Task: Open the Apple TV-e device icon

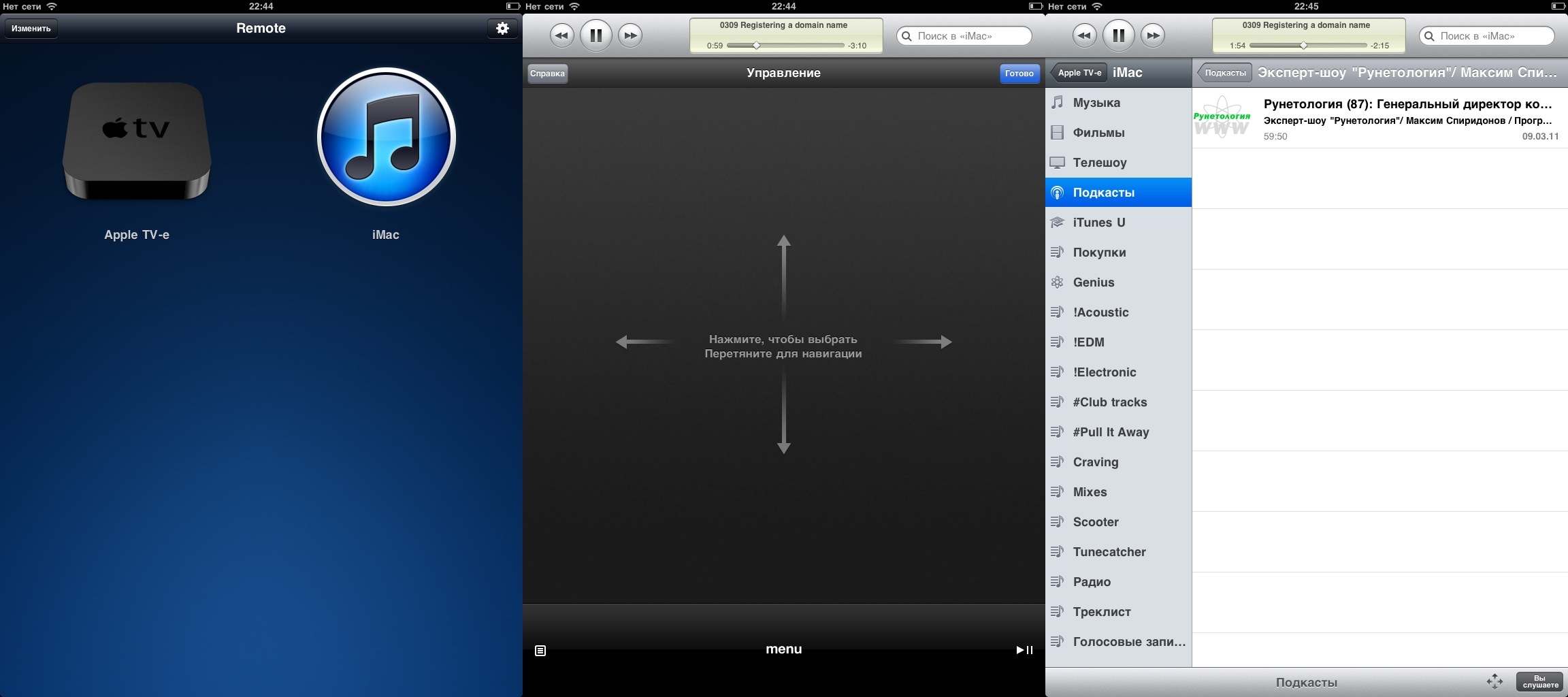Action: point(137,142)
